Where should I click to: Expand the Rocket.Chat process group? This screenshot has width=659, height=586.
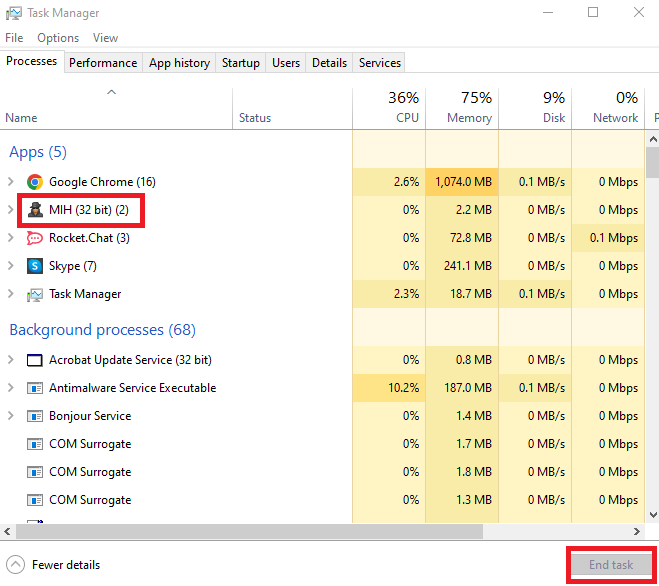(x=11, y=238)
